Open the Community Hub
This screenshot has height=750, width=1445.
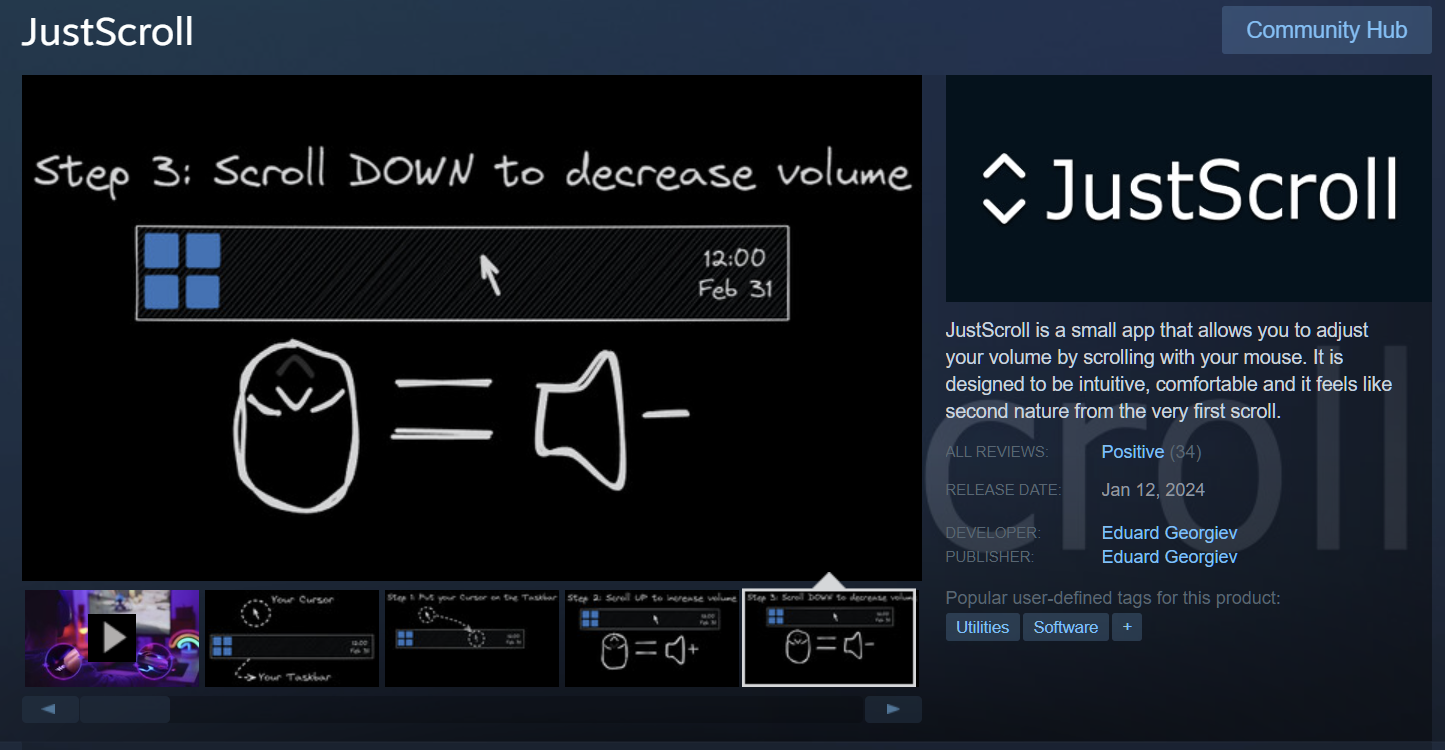tap(1325, 30)
